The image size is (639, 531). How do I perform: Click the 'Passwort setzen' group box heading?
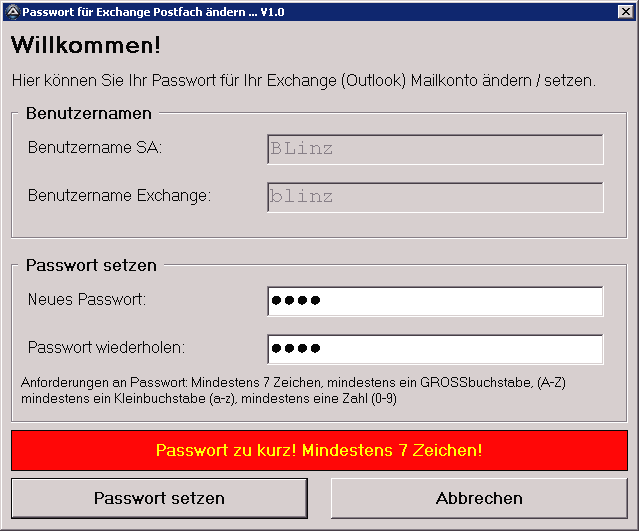[91, 265]
